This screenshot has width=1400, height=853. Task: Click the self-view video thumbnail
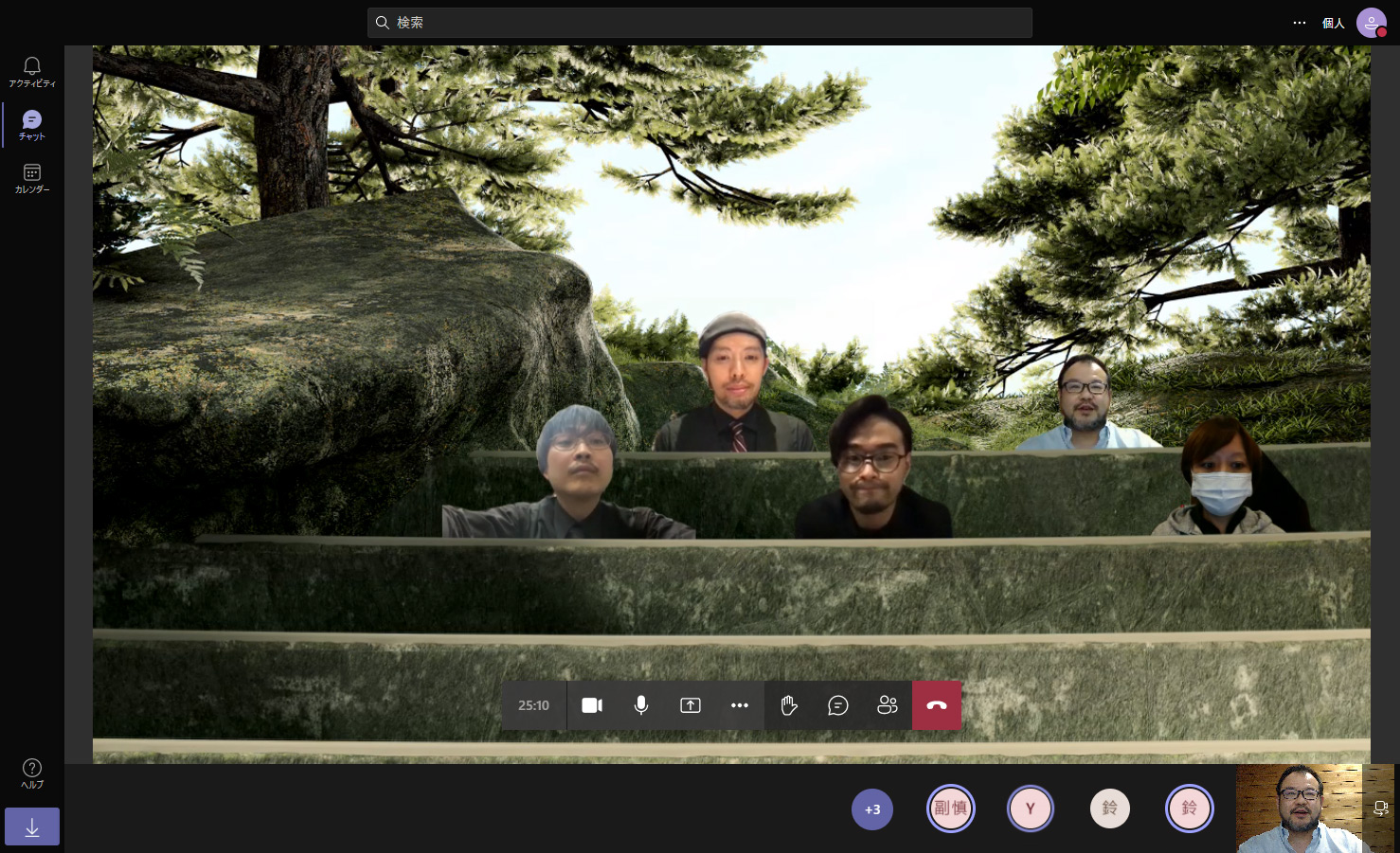tap(1315, 809)
